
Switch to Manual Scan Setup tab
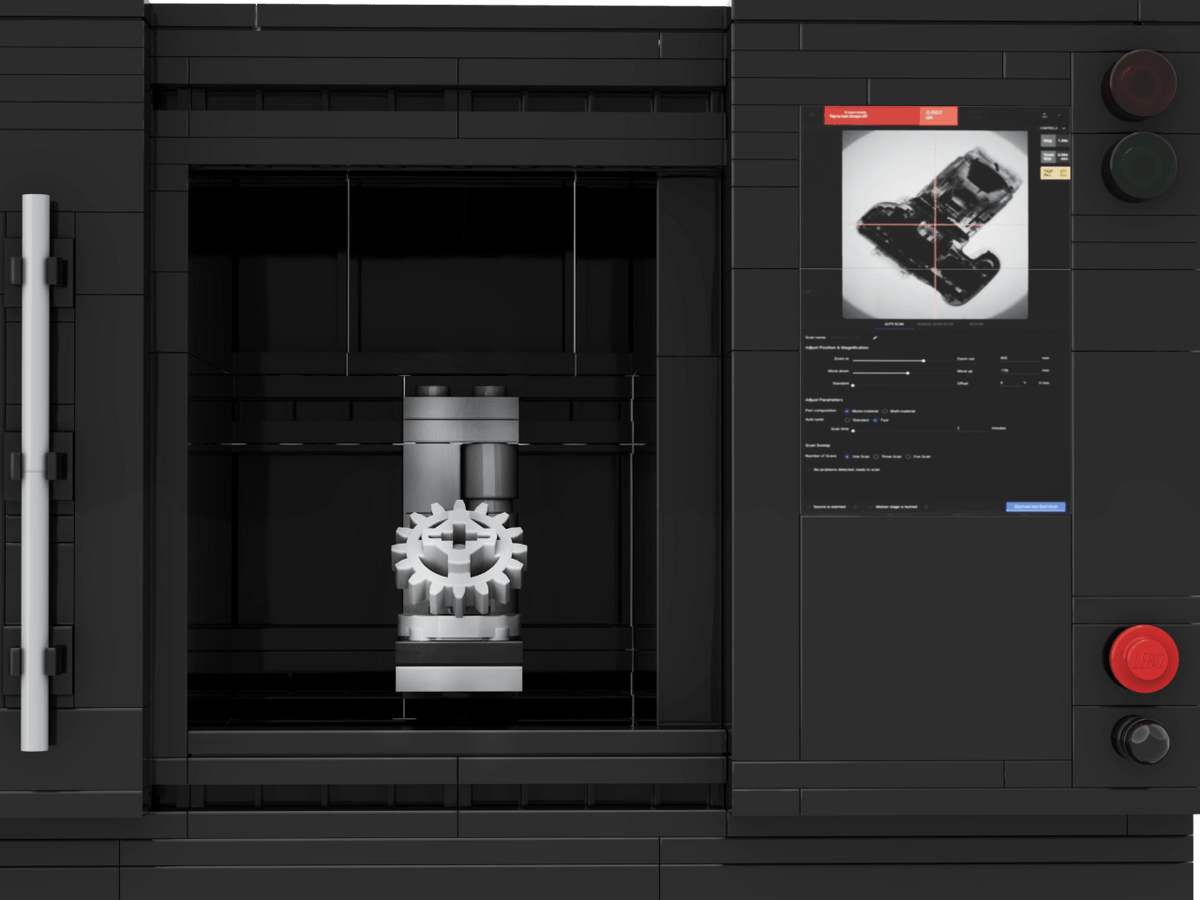click(x=935, y=324)
